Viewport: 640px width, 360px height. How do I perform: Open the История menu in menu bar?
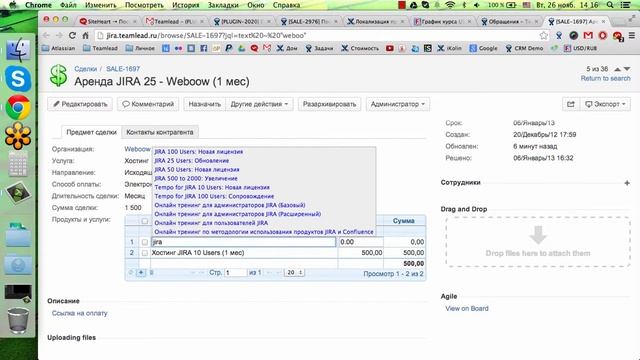click(x=185, y=5)
